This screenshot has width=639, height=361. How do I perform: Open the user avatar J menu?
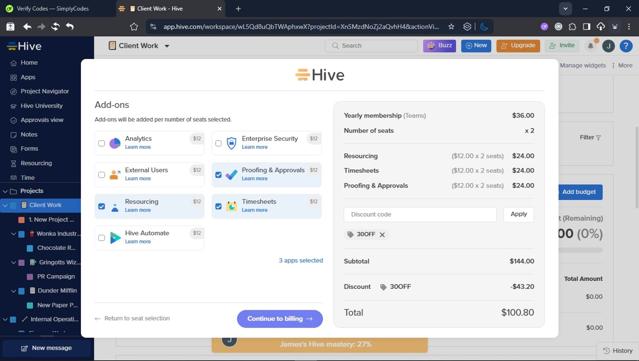click(x=608, y=46)
